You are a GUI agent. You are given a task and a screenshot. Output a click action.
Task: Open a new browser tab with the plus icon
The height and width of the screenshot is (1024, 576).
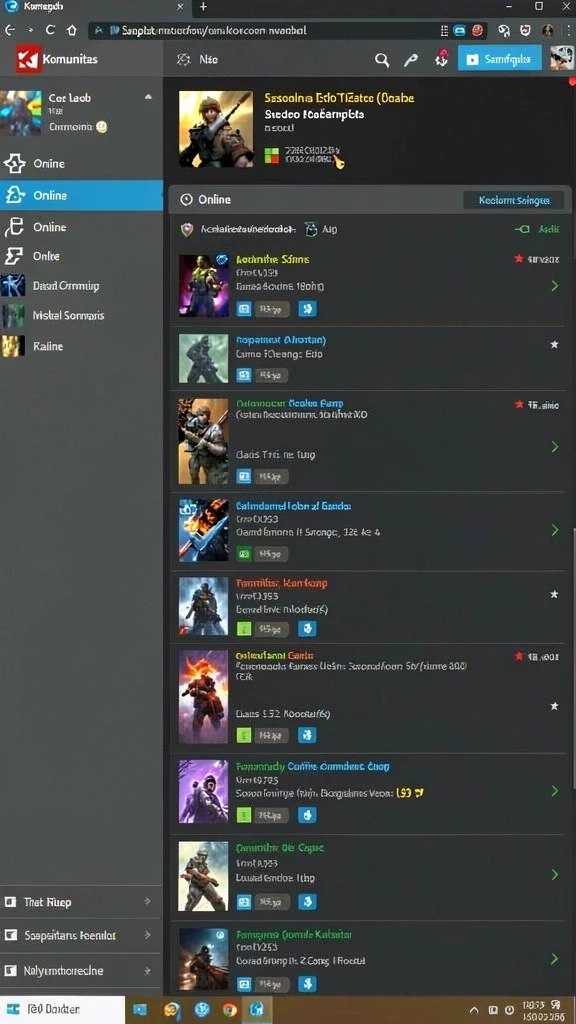tap(203, 7)
